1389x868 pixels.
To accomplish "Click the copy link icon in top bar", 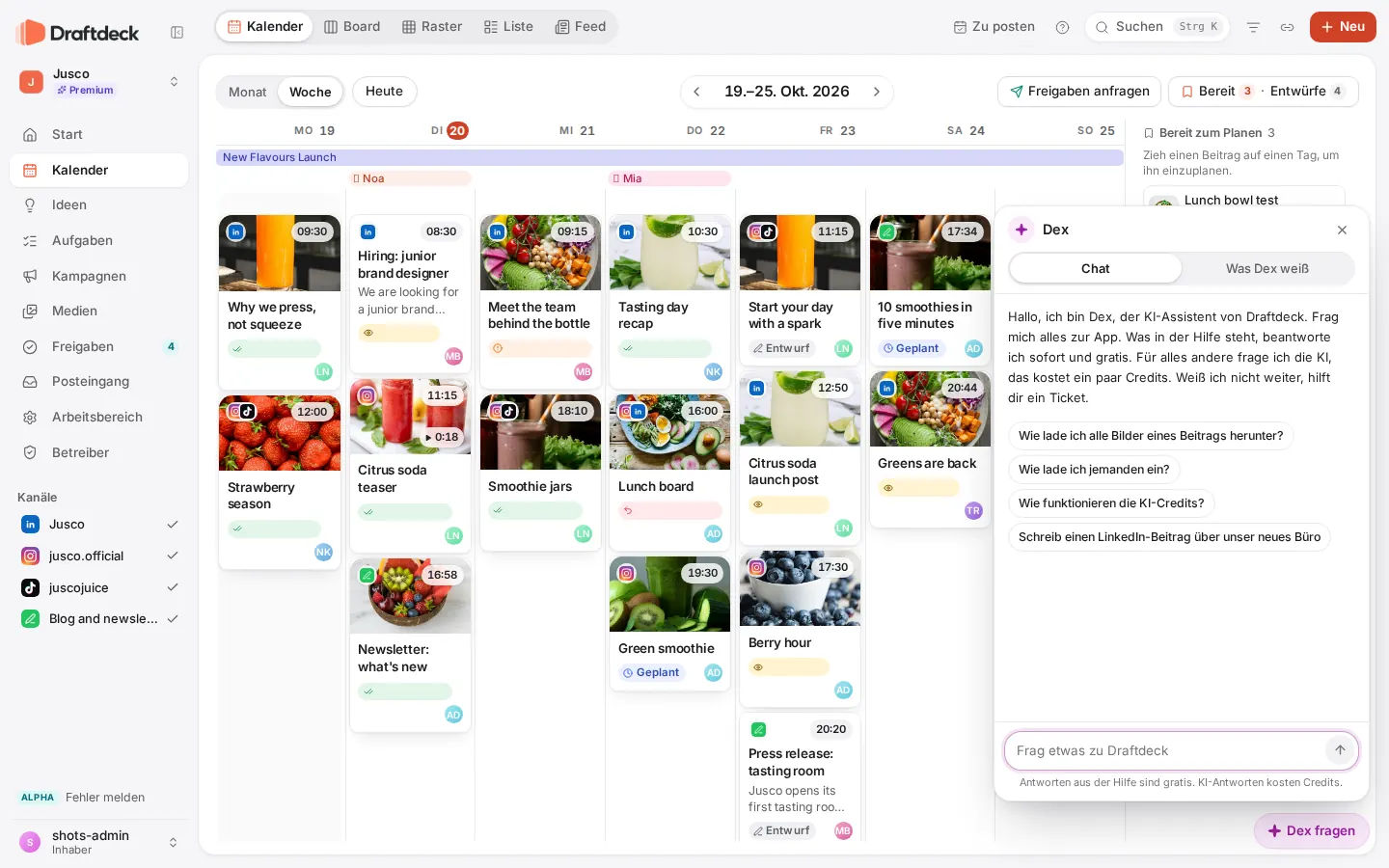I will [1288, 27].
